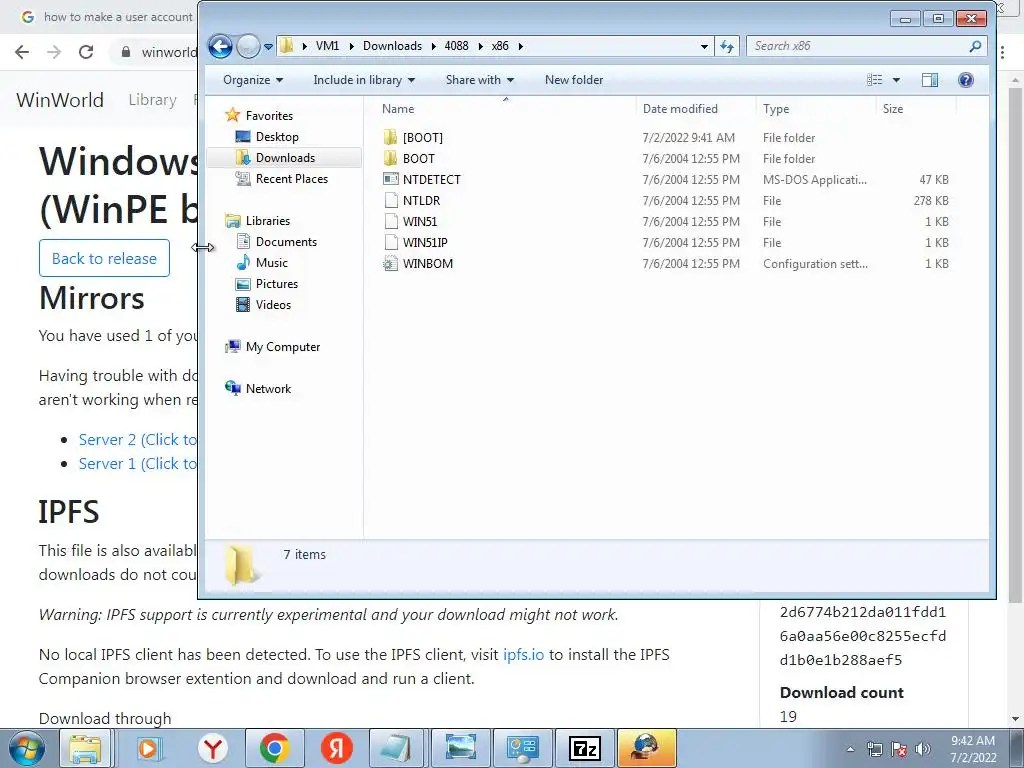This screenshot has width=1024, height=768.
Task: Select the WINBOM configuration file icon
Action: (391, 264)
